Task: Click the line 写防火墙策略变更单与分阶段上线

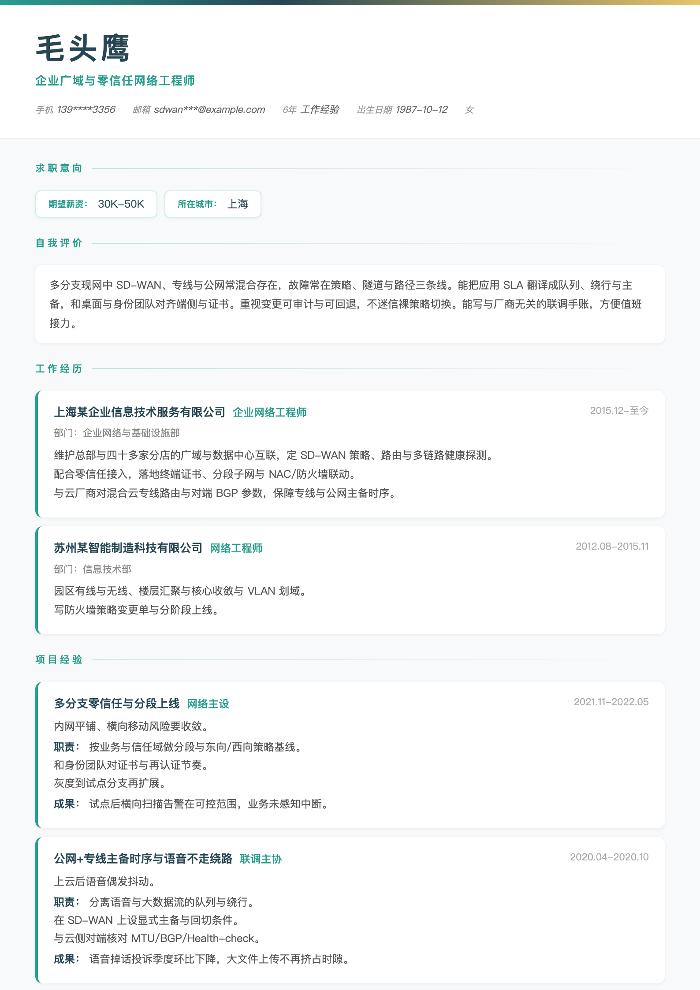Action: pyautogui.click(x=136, y=611)
